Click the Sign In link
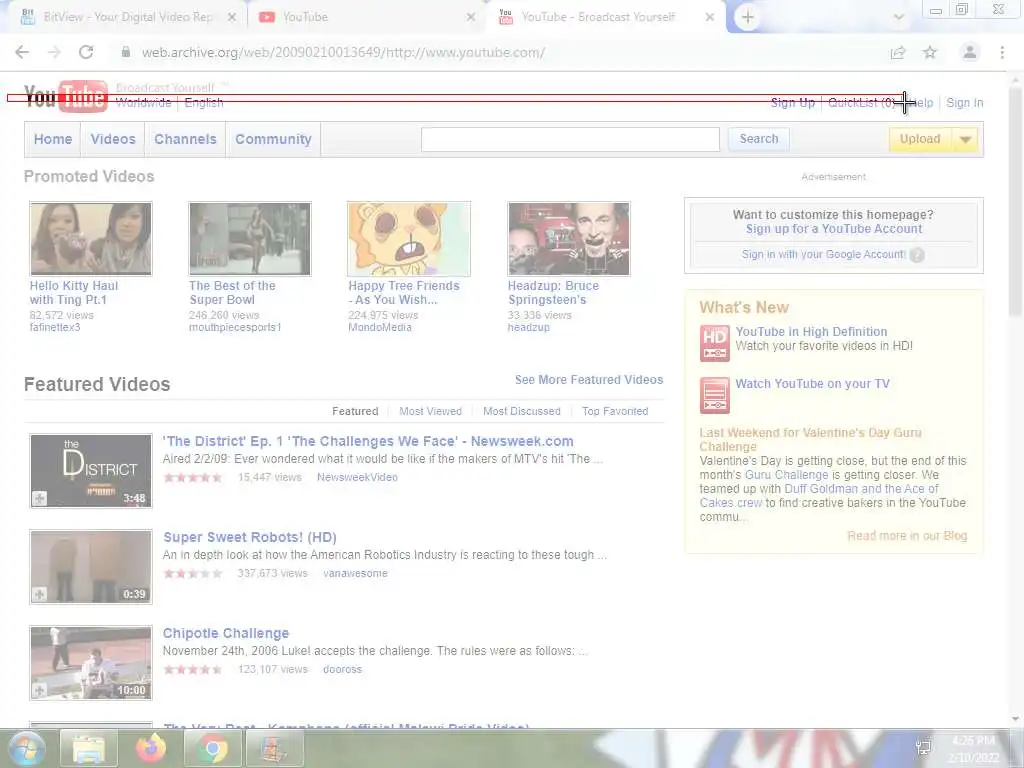The image size is (1024, 768). (x=965, y=103)
